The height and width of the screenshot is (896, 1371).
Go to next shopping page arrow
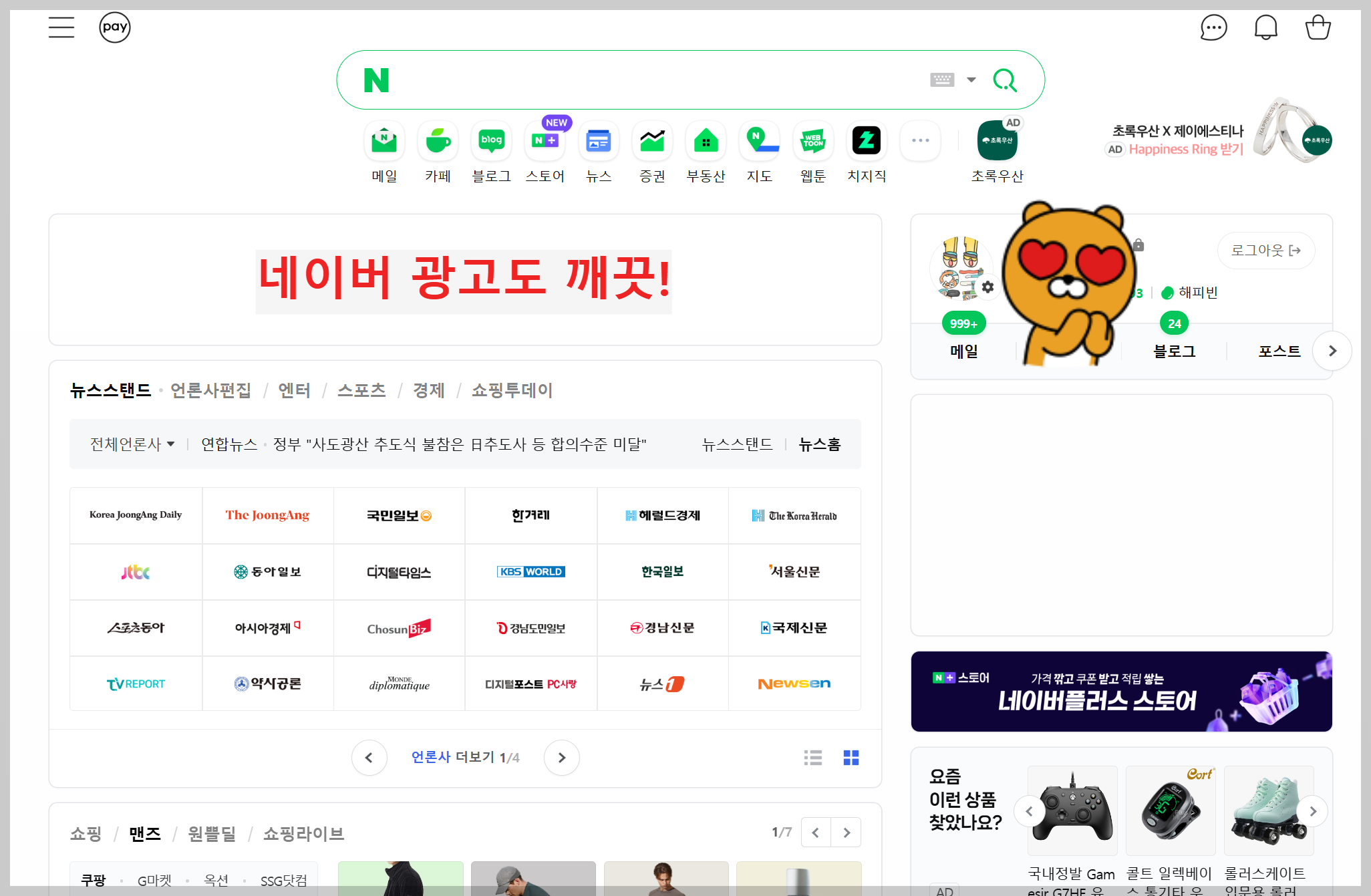tap(847, 833)
